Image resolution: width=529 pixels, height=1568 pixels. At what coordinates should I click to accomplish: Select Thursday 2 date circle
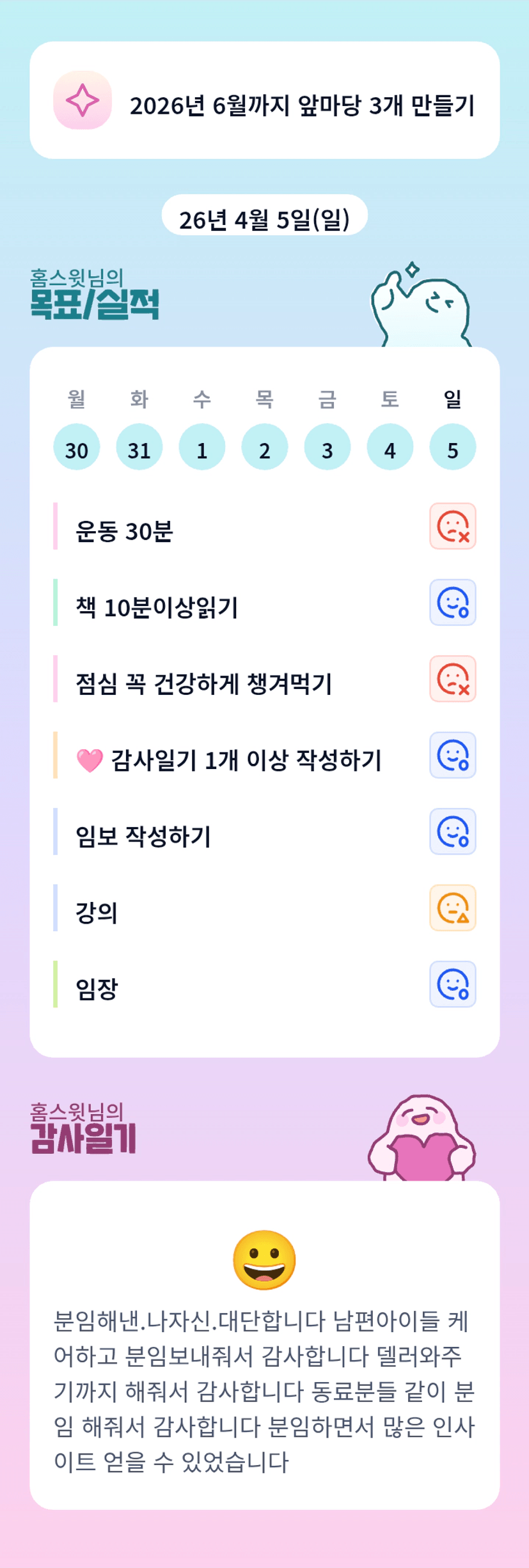click(x=264, y=447)
